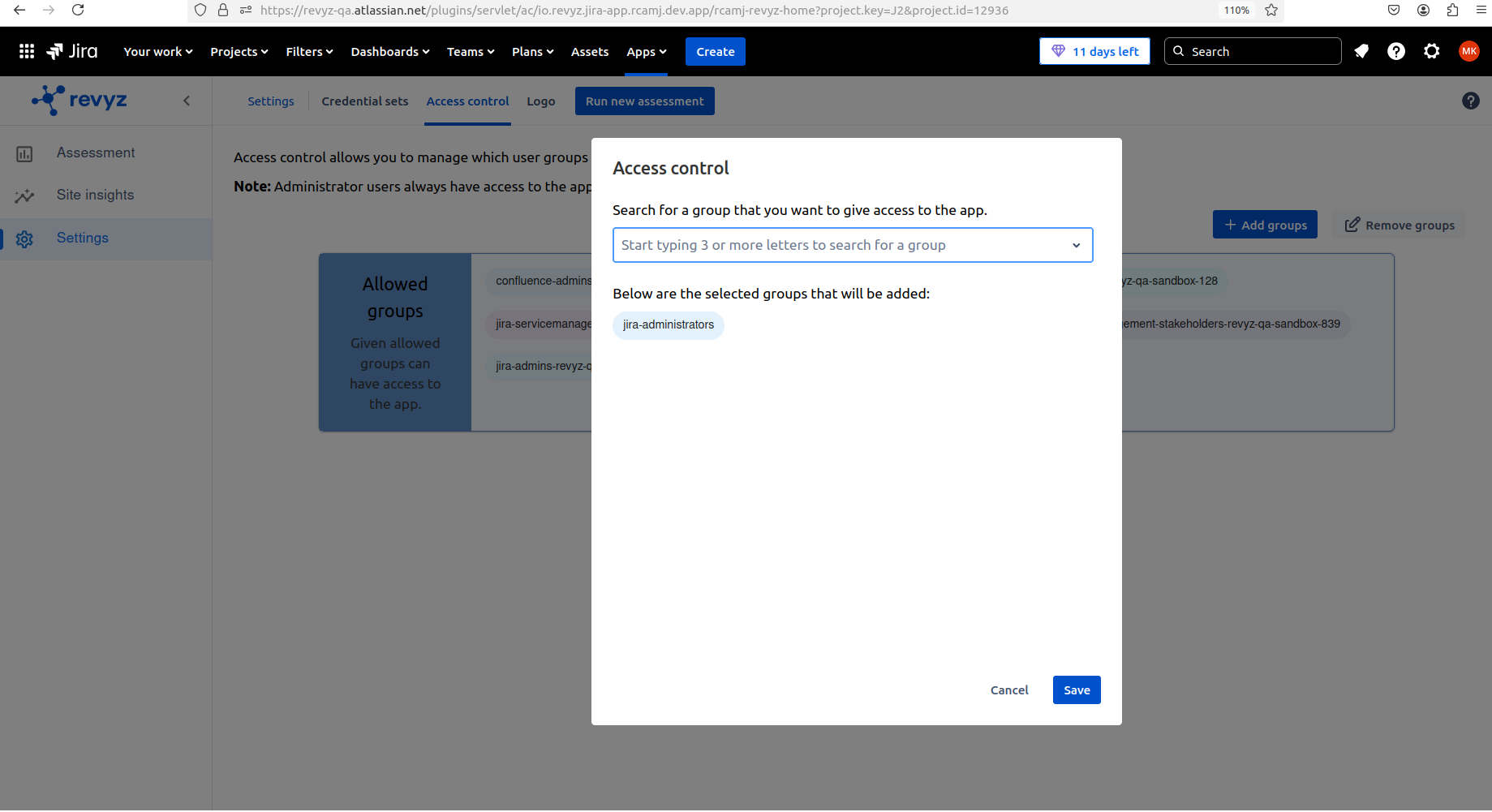Expand Dashboards menu
Viewport: 1492px width, 812px height.
pos(390,51)
